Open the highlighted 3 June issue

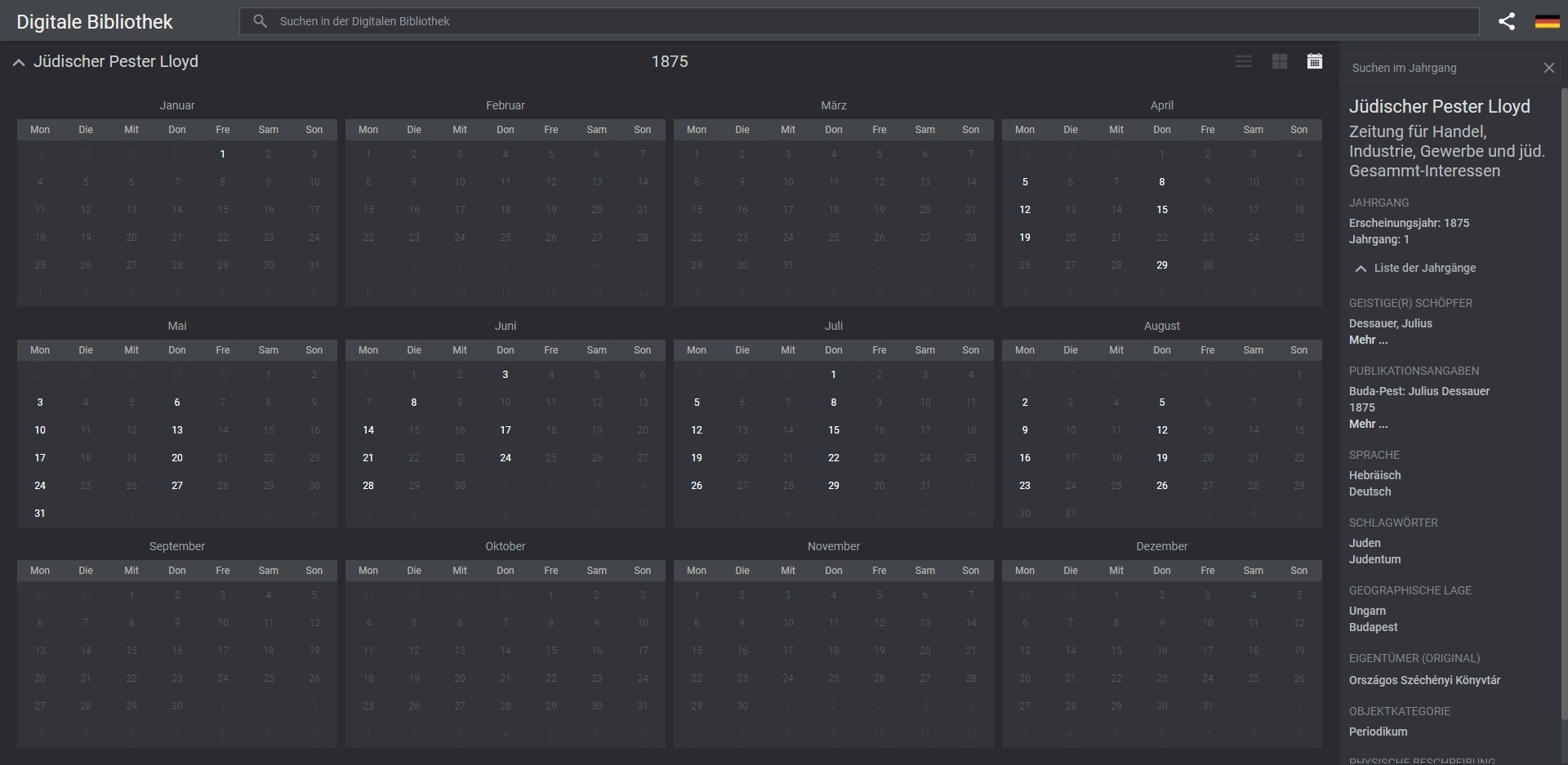pyautogui.click(x=506, y=375)
